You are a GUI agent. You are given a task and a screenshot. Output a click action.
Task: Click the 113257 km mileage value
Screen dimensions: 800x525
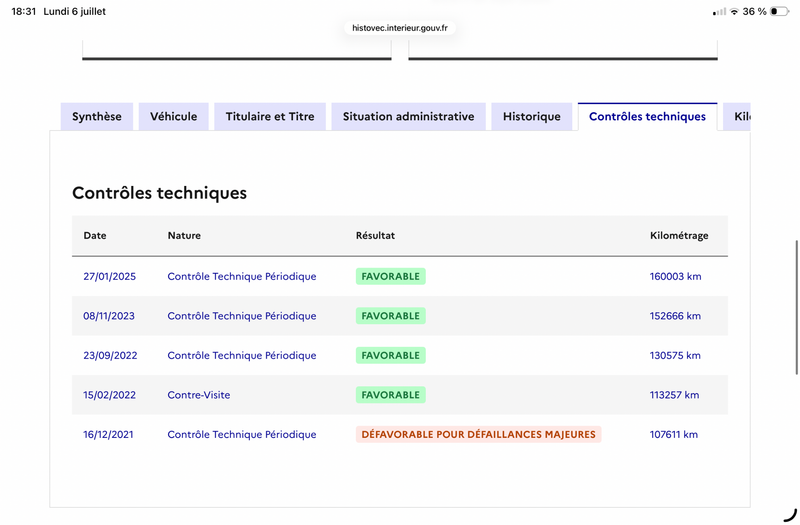(674, 395)
